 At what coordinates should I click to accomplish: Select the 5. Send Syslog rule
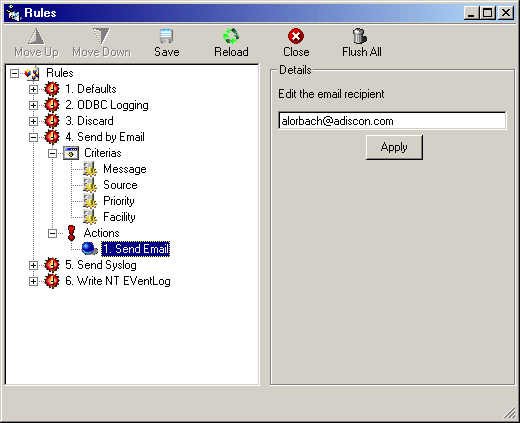[101, 265]
